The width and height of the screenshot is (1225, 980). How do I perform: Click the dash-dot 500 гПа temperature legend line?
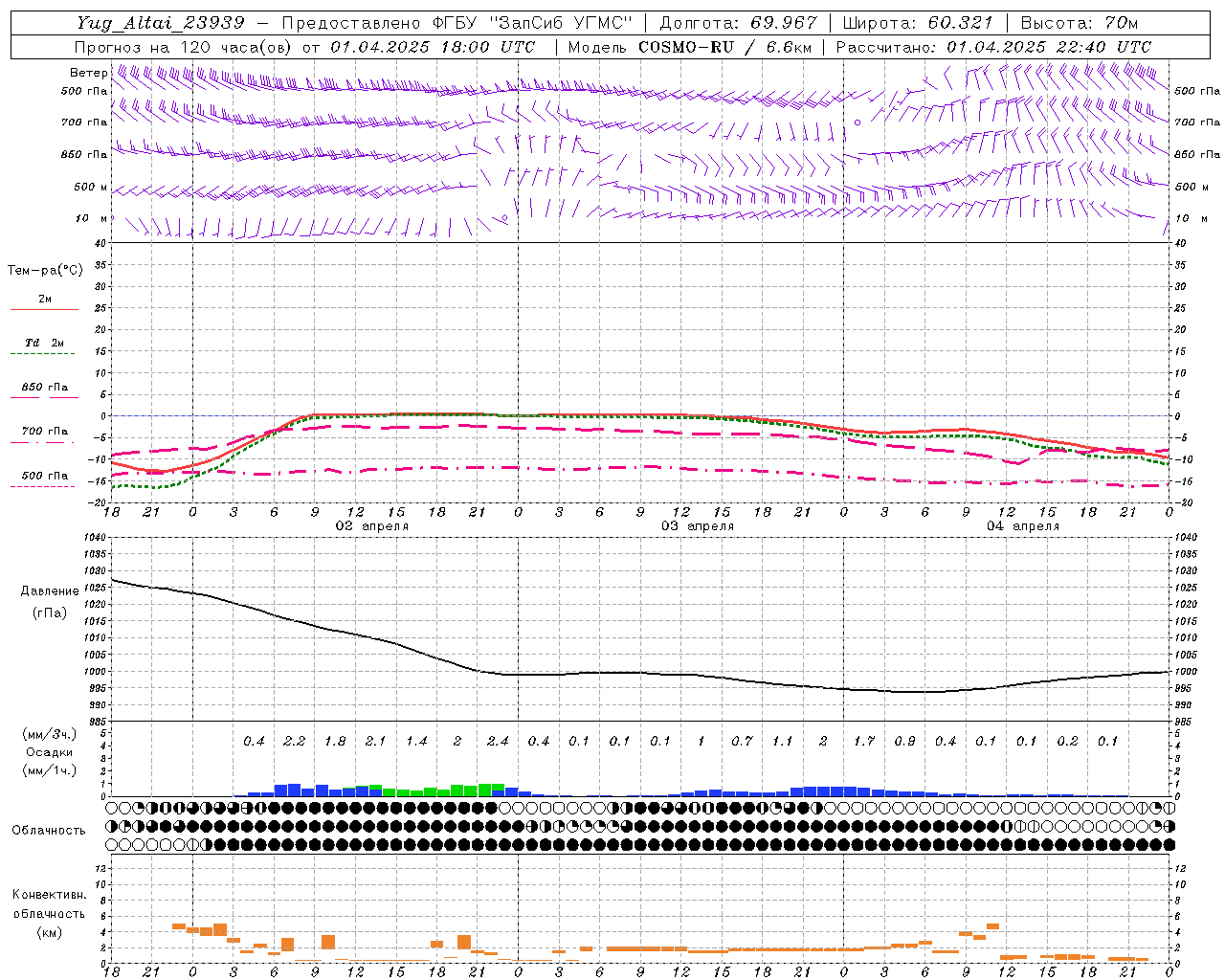point(44,486)
